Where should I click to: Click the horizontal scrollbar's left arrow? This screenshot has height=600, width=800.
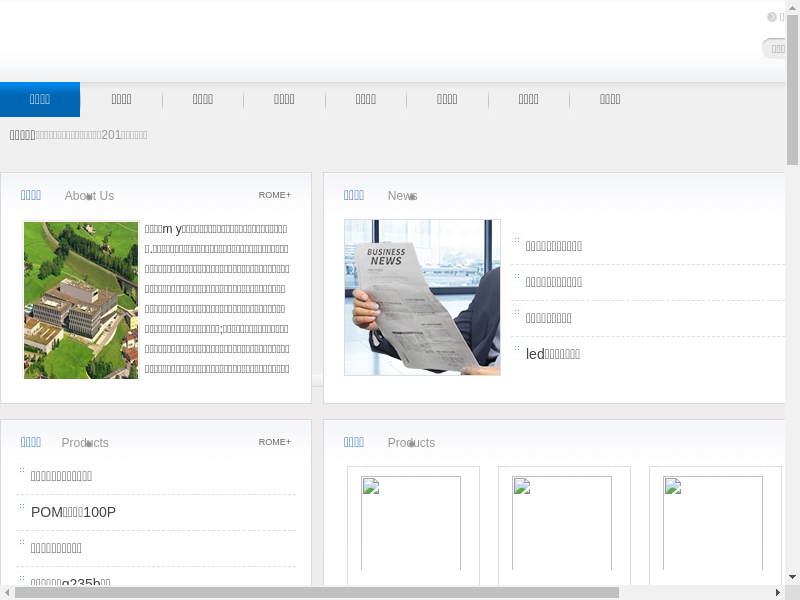point(7,592)
